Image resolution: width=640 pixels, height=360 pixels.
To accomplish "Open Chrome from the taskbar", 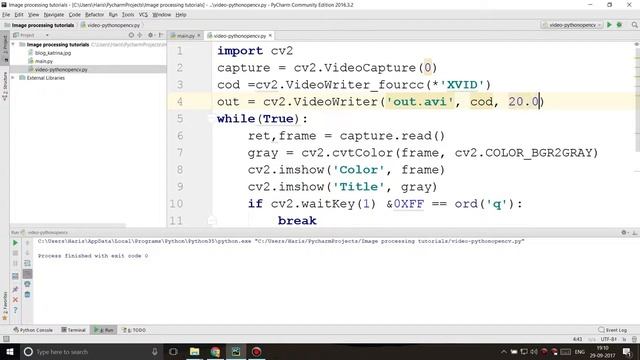I will click(x=215, y=351).
